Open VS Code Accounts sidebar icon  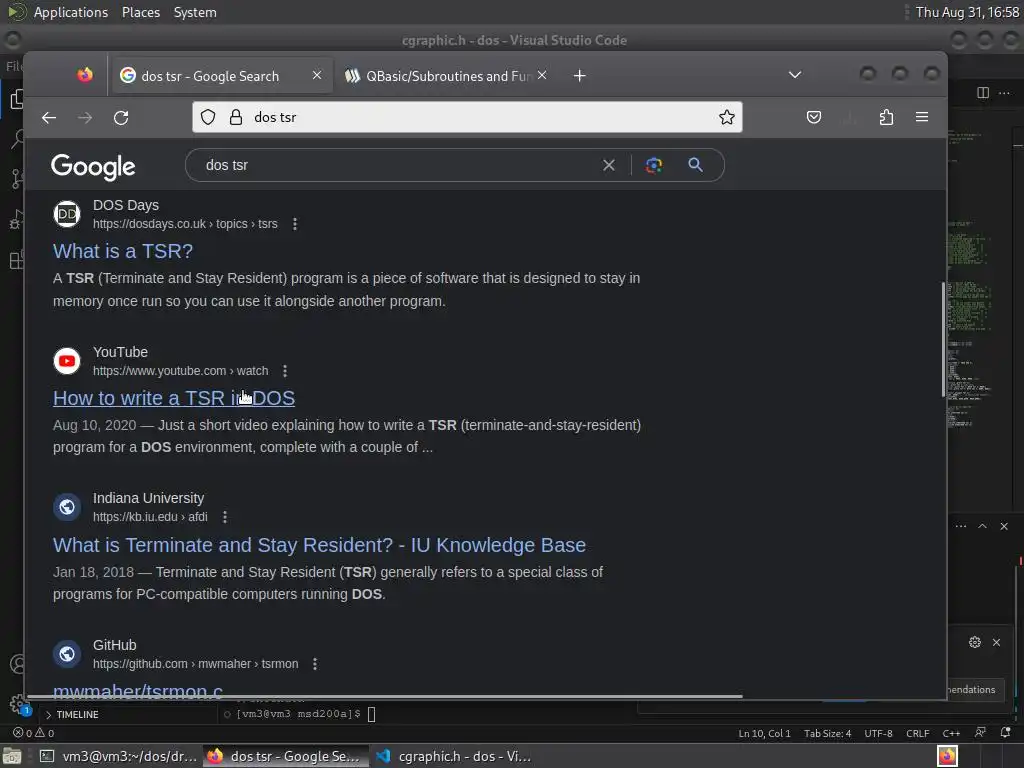point(18,664)
